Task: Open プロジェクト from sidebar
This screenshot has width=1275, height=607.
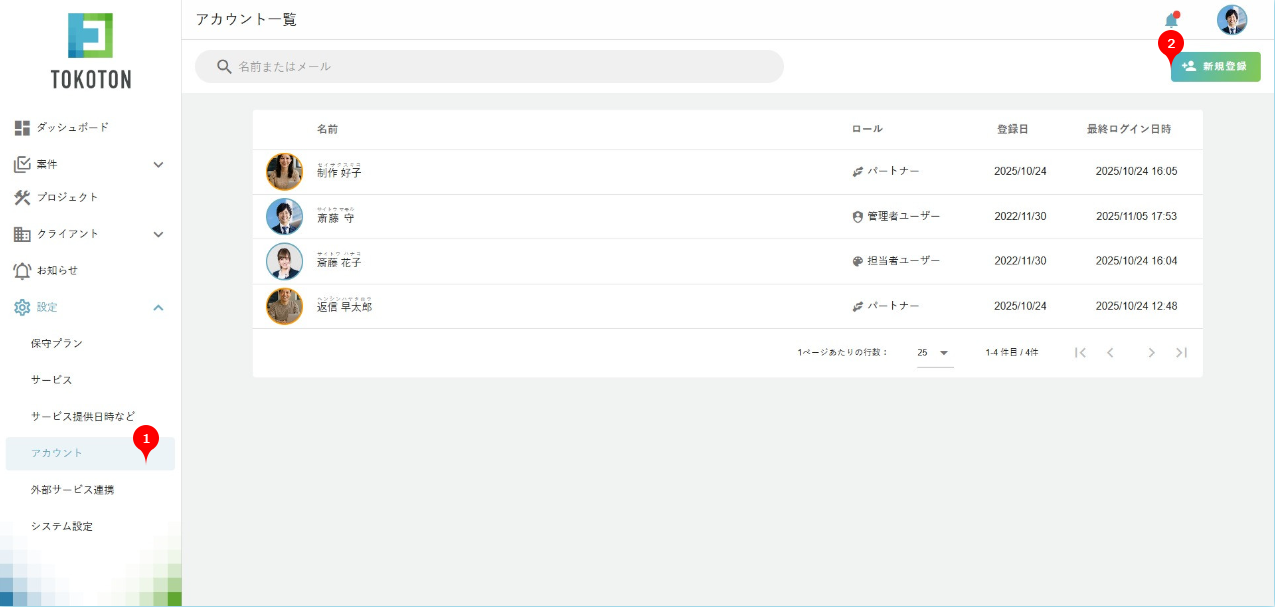Action: pyautogui.click(x=67, y=197)
